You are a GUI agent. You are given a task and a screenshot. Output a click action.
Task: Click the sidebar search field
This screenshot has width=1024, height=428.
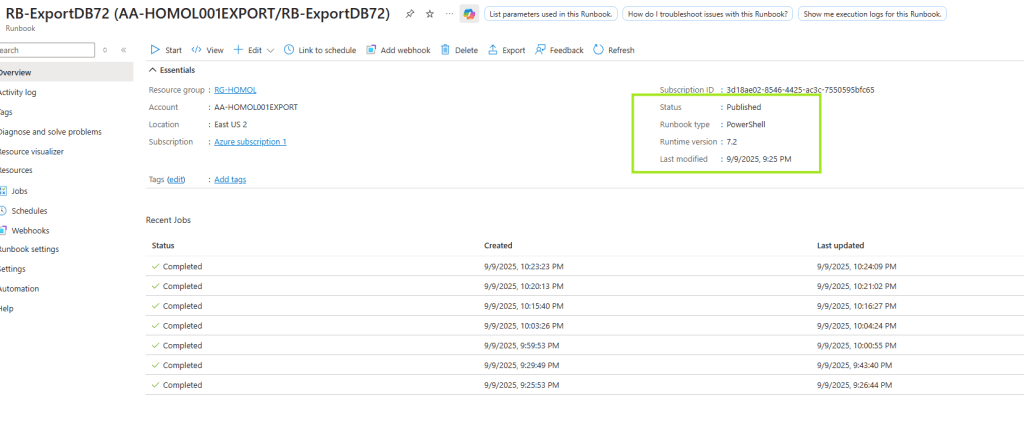(x=45, y=50)
